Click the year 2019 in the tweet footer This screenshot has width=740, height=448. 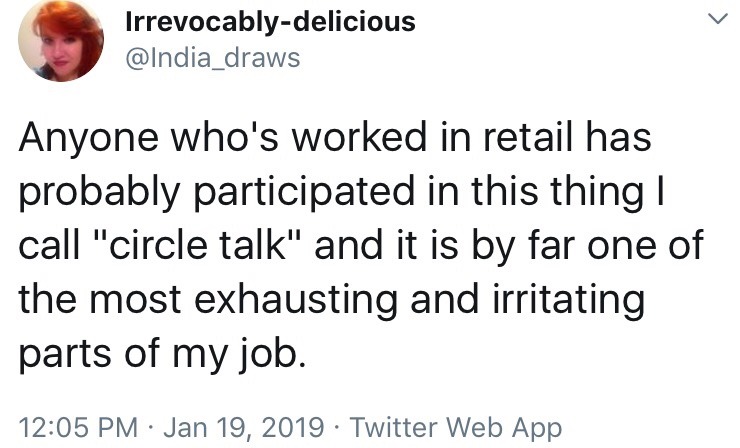tap(292, 427)
